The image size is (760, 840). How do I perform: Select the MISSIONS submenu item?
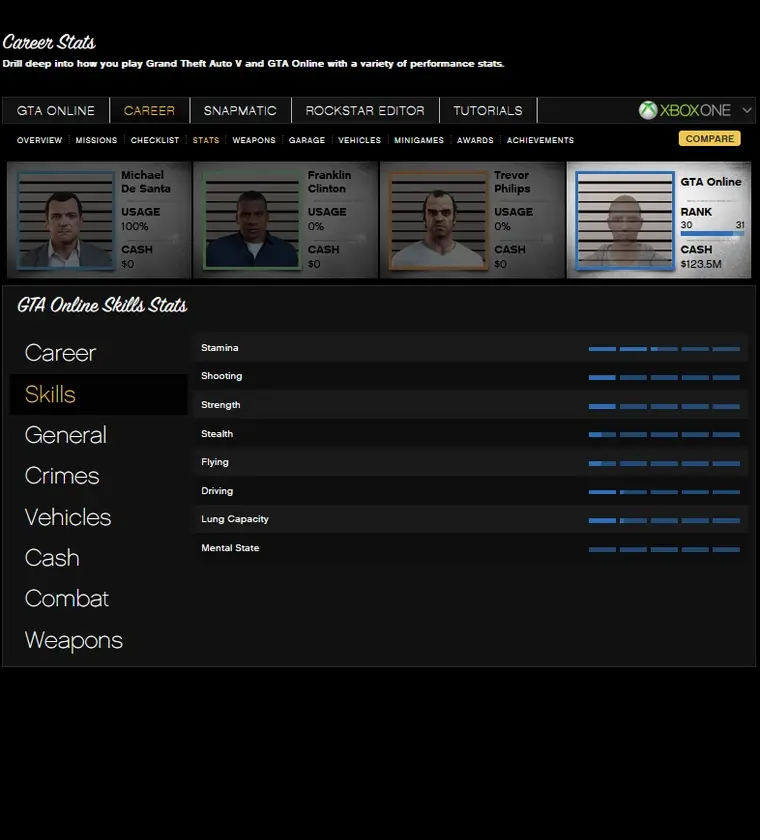click(96, 140)
